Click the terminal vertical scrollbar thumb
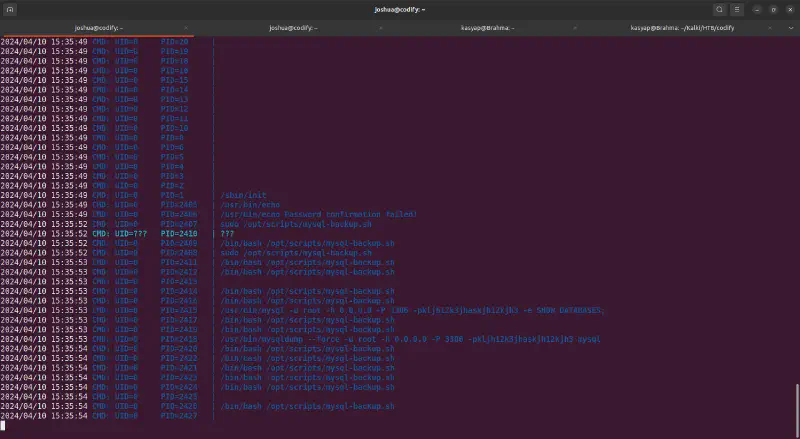The image size is (800, 439). (x=796, y=409)
